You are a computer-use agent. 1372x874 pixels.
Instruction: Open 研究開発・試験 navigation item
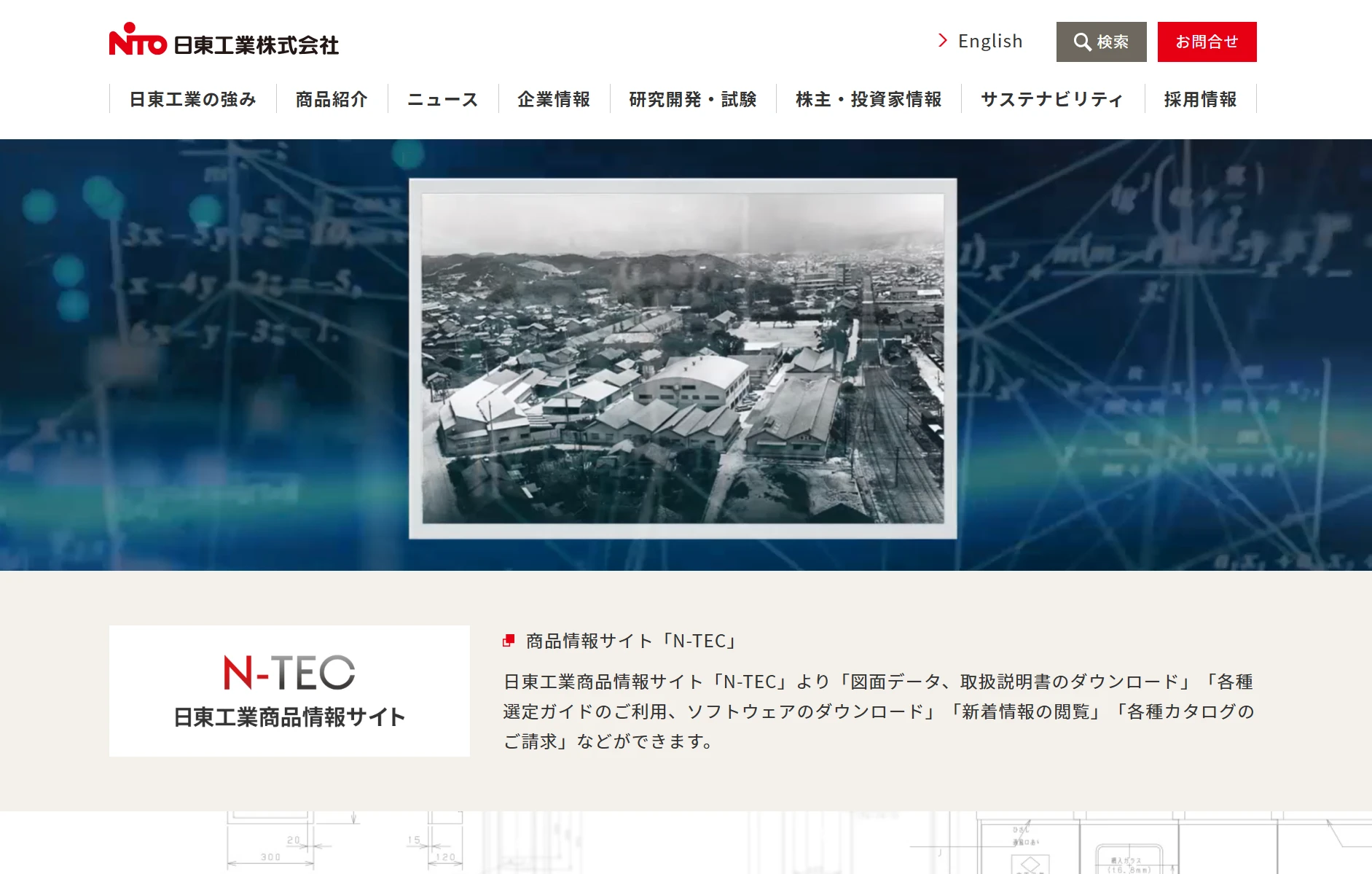(693, 99)
